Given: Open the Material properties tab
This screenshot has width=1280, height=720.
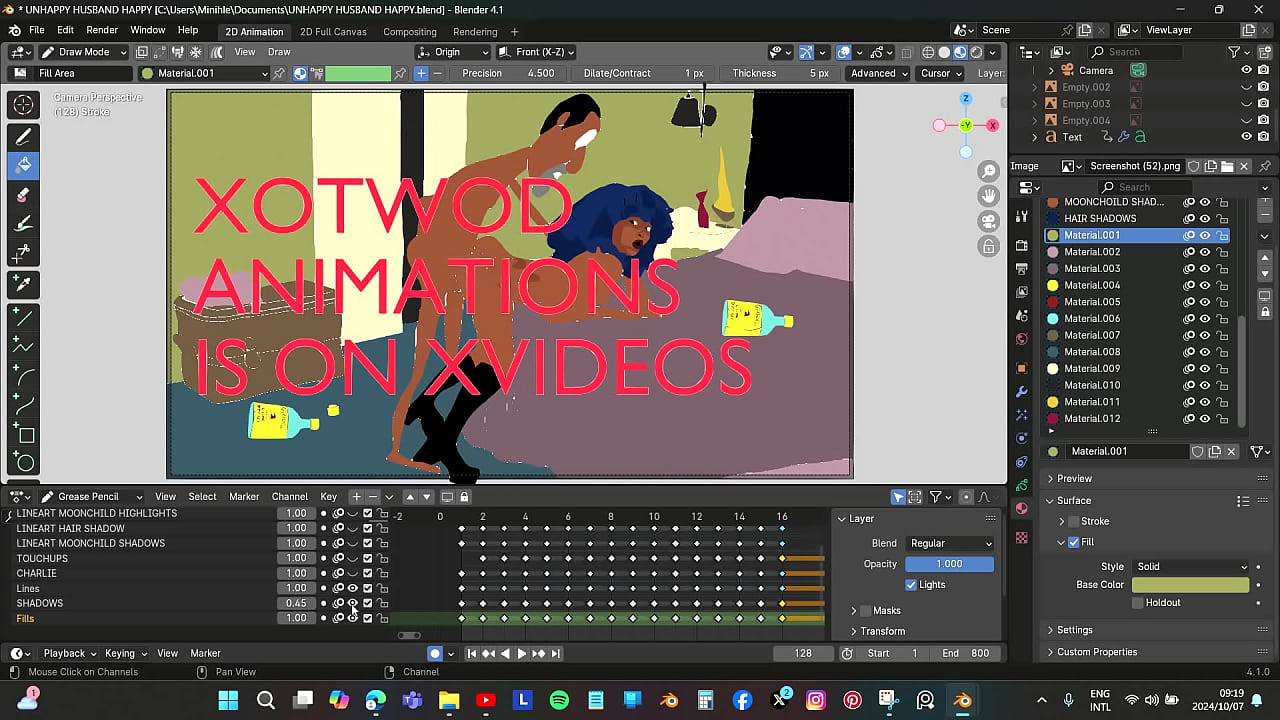Looking at the screenshot, I should coord(1021,509).
